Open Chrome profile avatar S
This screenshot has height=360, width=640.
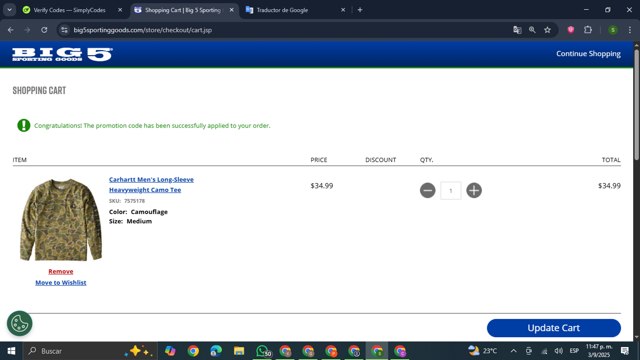point(613,30)
